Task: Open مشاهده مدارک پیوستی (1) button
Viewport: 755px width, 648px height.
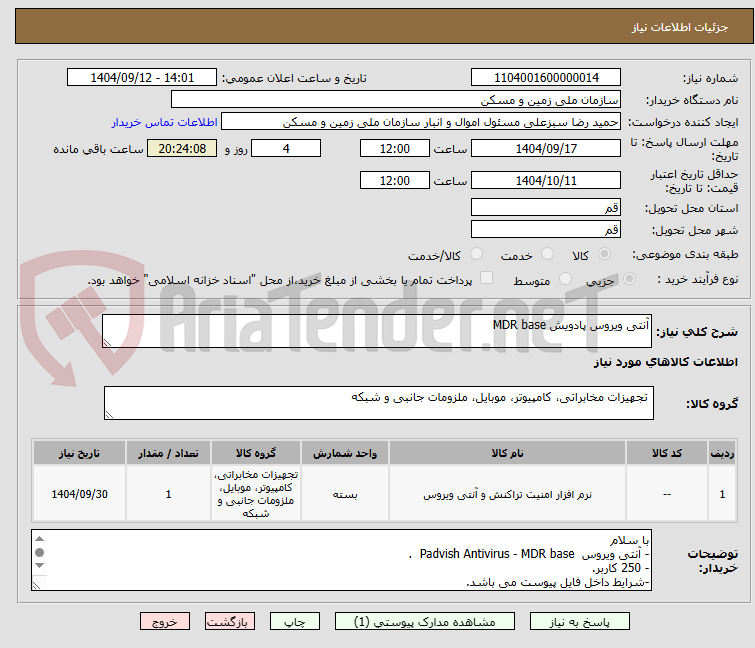Action: point(425,622)
